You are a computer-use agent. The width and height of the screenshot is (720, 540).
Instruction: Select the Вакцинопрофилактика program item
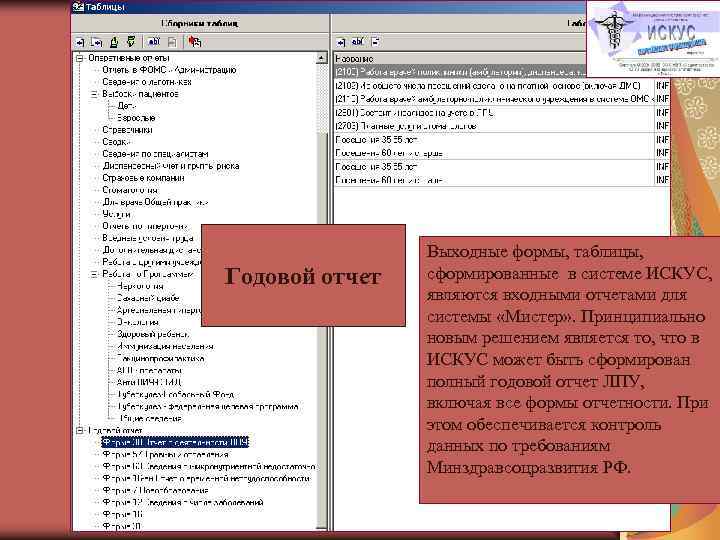pos(160,358)
